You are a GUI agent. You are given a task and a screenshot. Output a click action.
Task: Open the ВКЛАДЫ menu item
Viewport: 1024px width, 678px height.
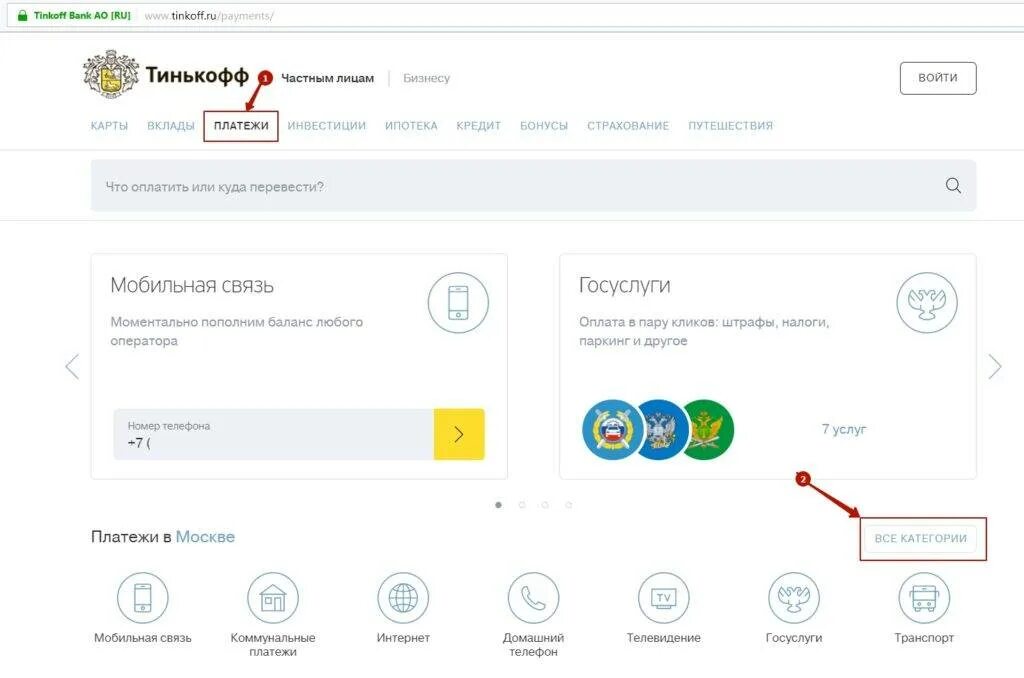[171, 125]
